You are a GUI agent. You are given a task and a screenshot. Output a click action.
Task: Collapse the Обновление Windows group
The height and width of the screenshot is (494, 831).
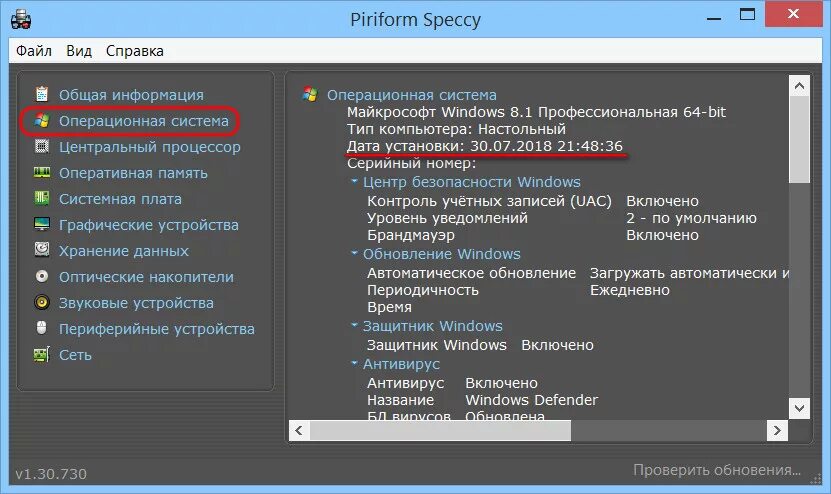click(355, 253)
